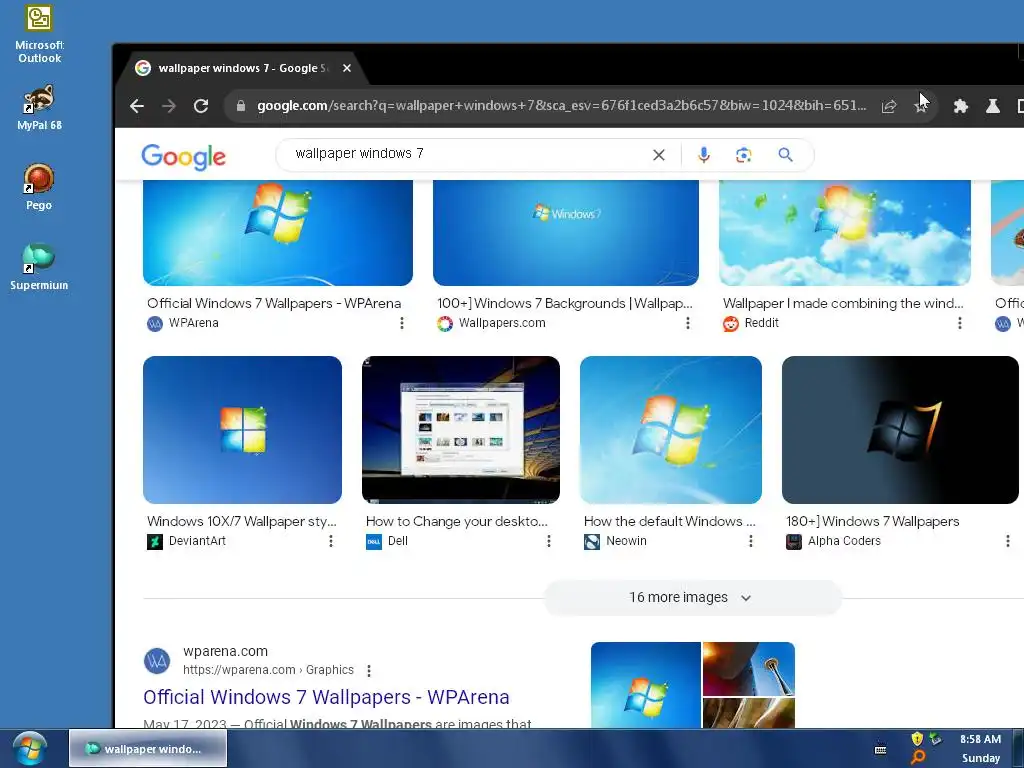Screen dimensions: 1024x768
Task: Open the three-dot menu for Dell image
Action: coord(549,541)
